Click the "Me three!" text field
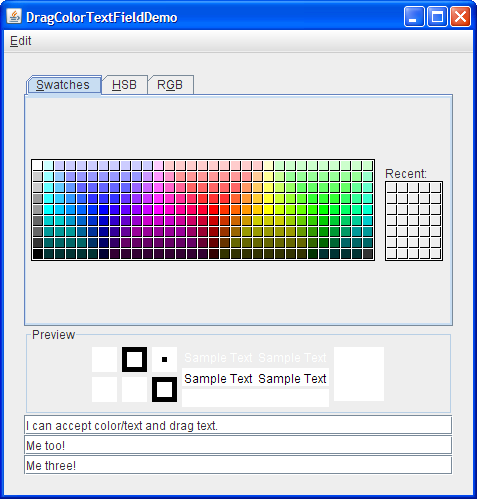The image size is (477, 499). click(x=238, y=465)
